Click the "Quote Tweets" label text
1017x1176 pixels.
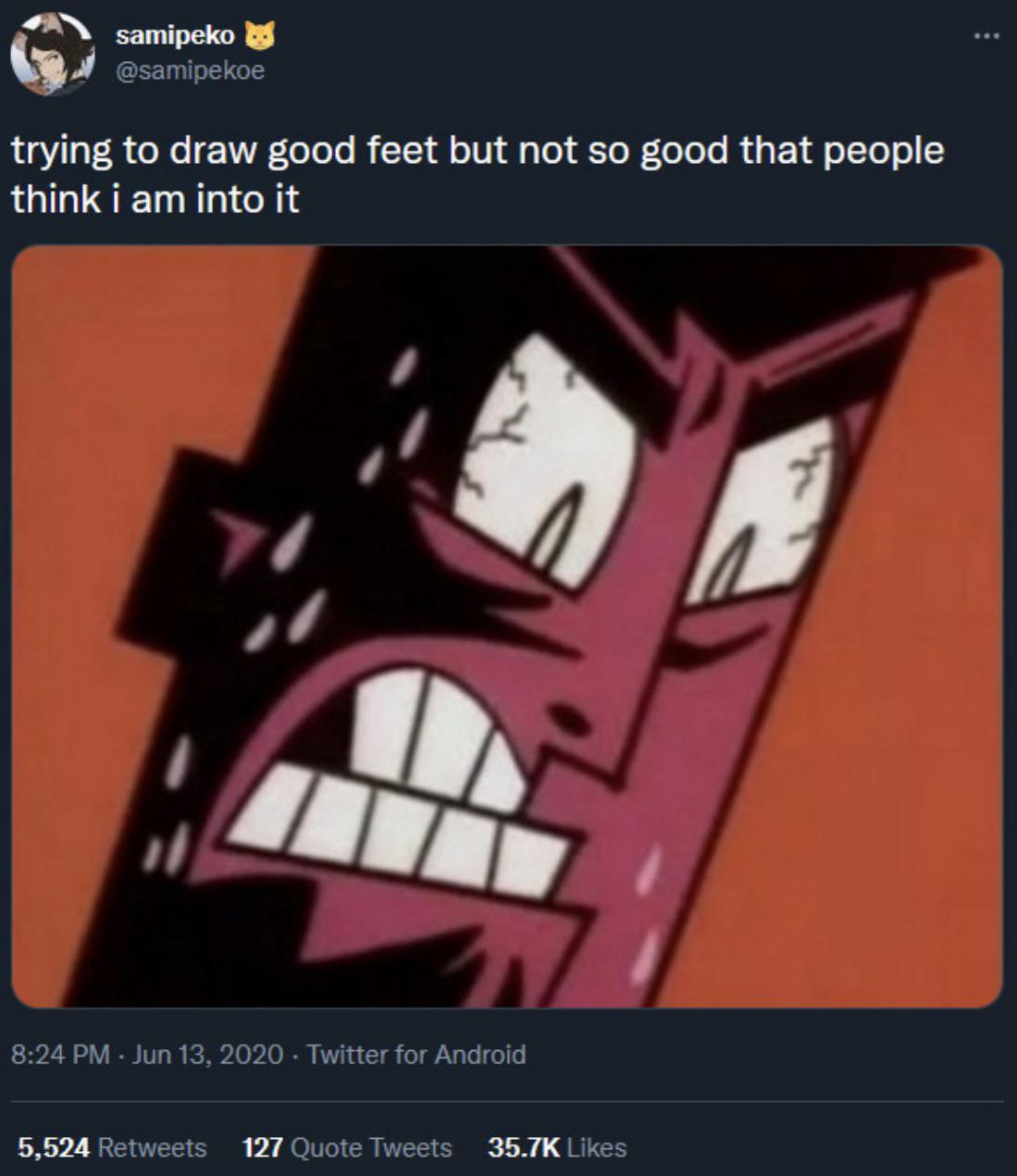pyautogui.click(x=371, y=1148)
